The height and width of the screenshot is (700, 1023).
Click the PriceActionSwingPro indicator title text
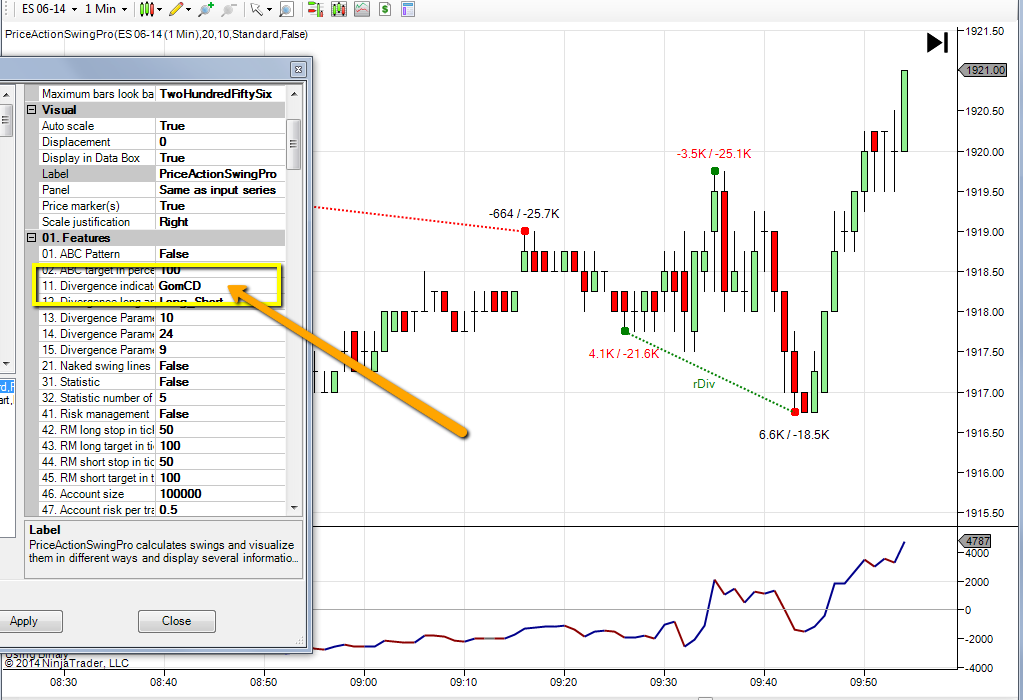[157, 34]
